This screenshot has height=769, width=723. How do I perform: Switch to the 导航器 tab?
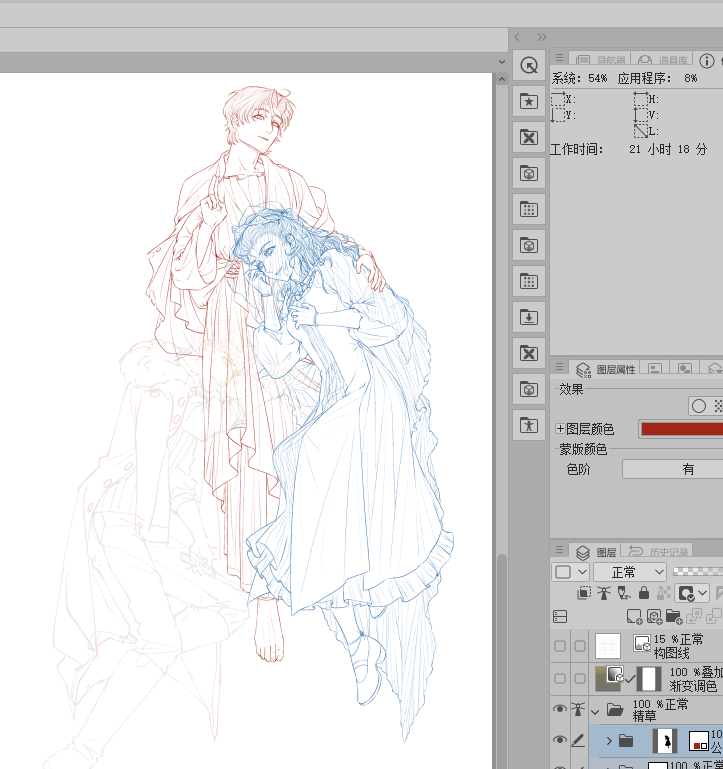pyautogui.click(x=598, y=61)
